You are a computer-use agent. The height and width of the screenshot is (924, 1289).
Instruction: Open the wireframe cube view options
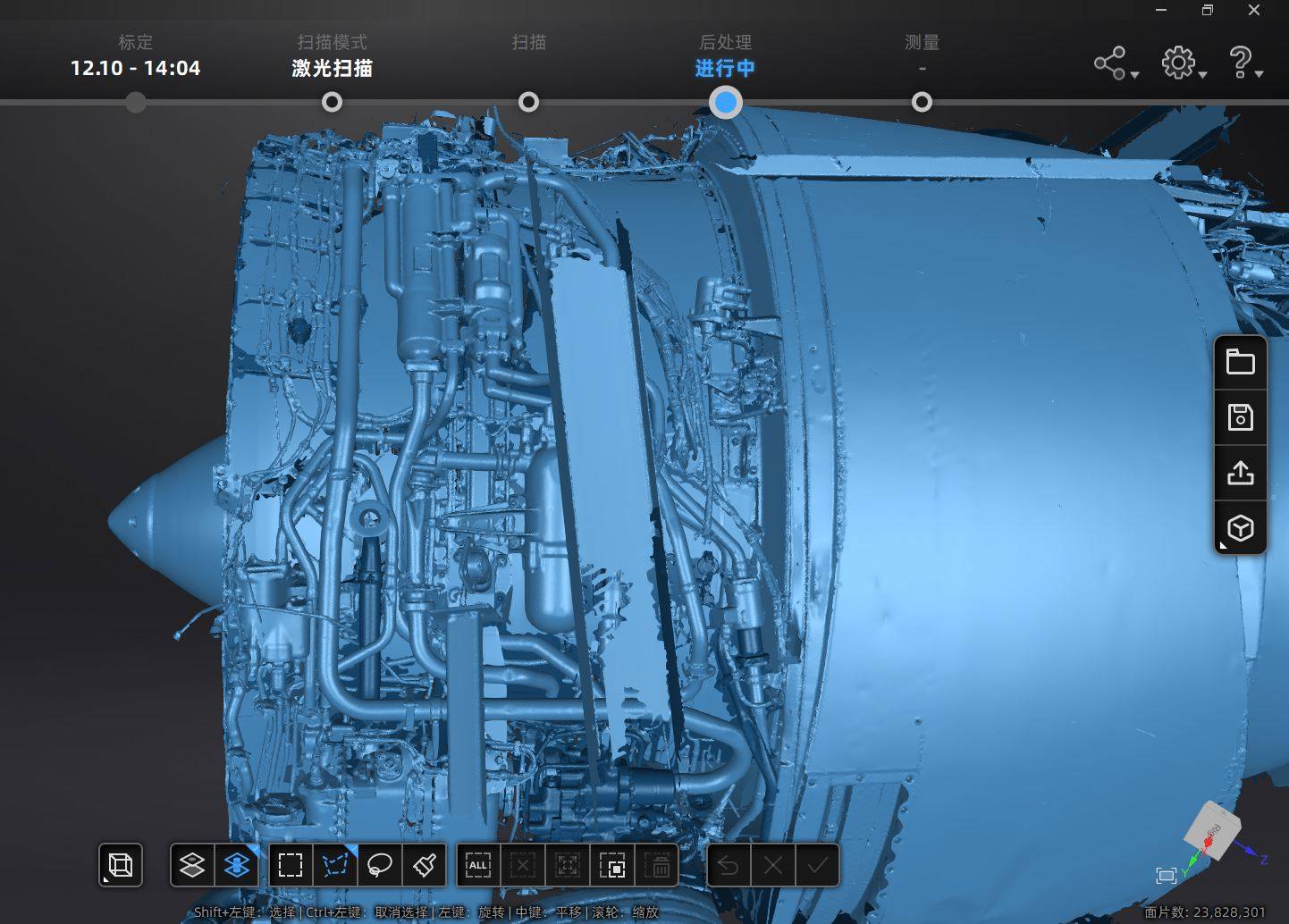tap(121, 865)
